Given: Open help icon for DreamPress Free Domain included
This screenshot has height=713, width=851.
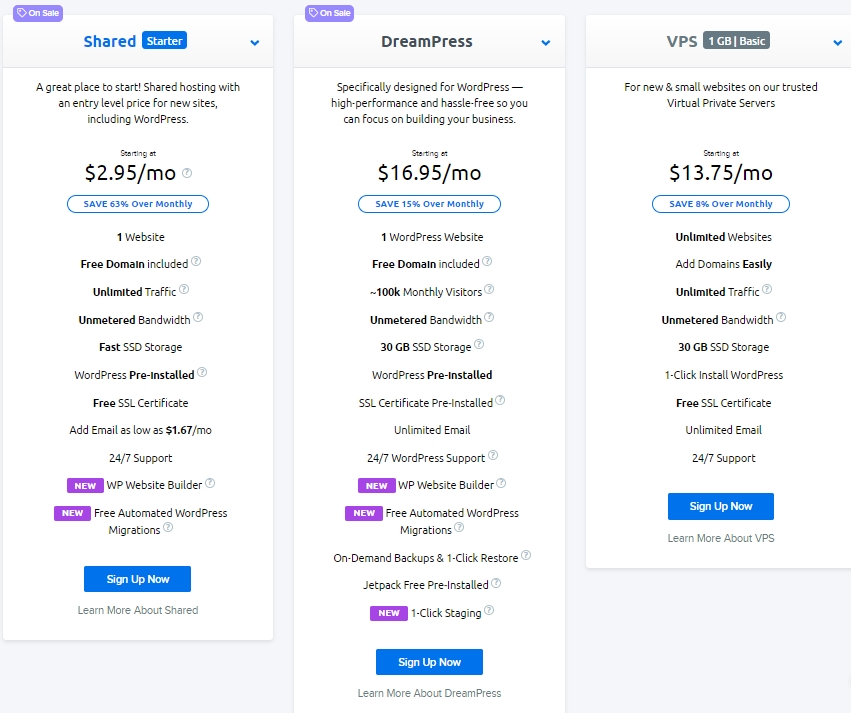Looking at the screenshot, I should 487,261.
